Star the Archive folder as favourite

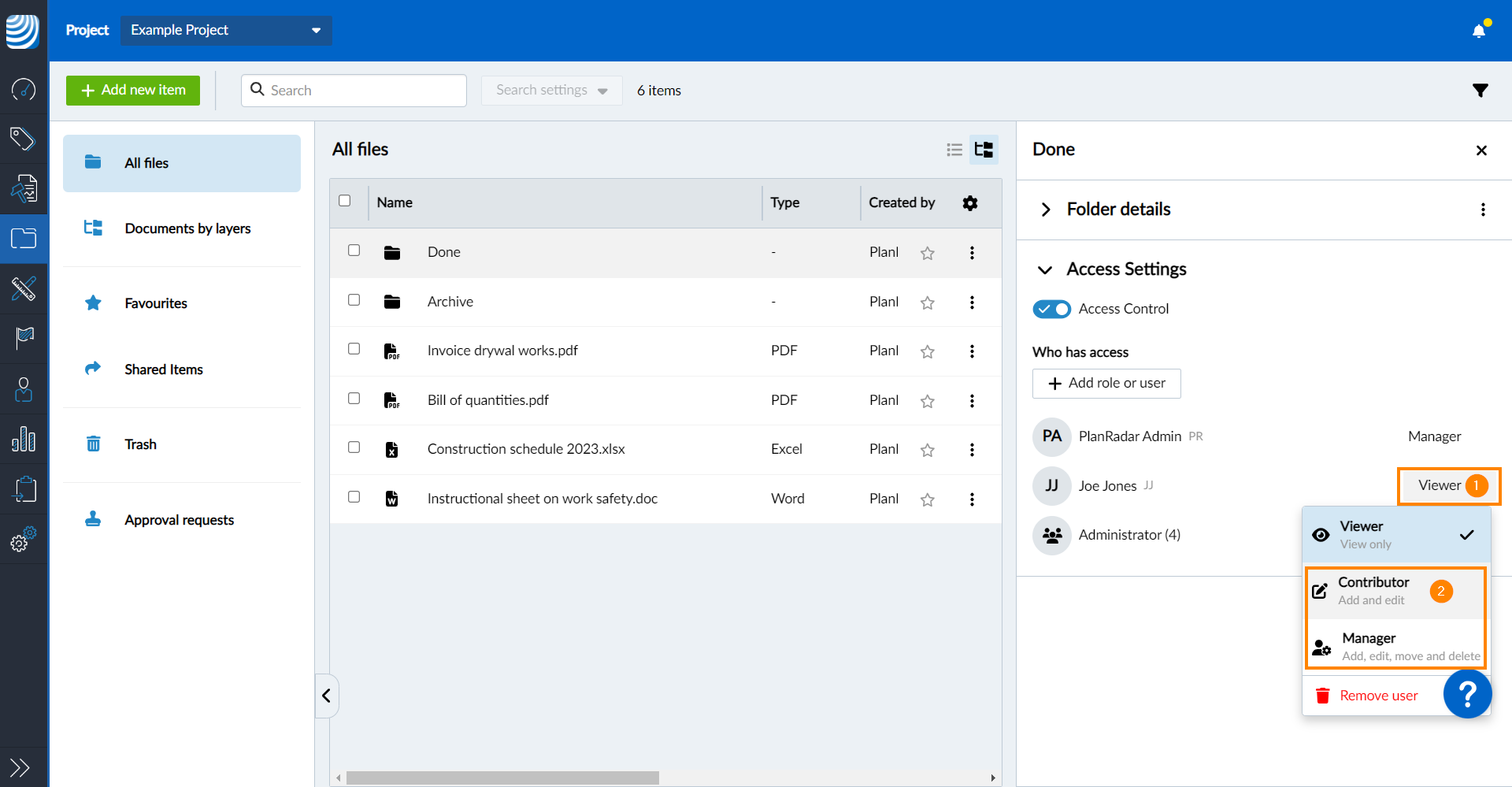[x=928, y=303]
